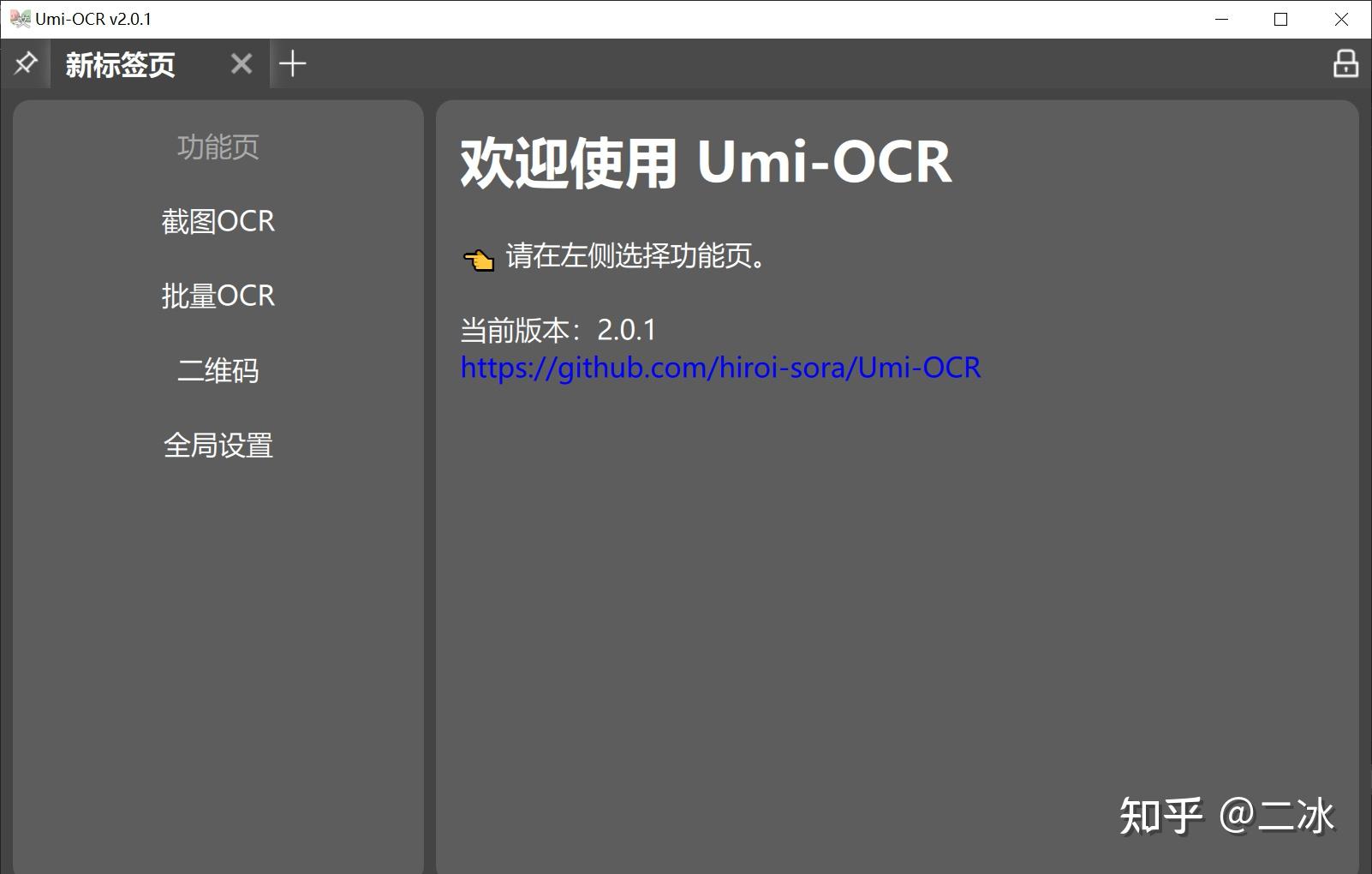1372x874 pixels.
Task: Pin the Umi-OCR window on top
Action: point(26,63)
